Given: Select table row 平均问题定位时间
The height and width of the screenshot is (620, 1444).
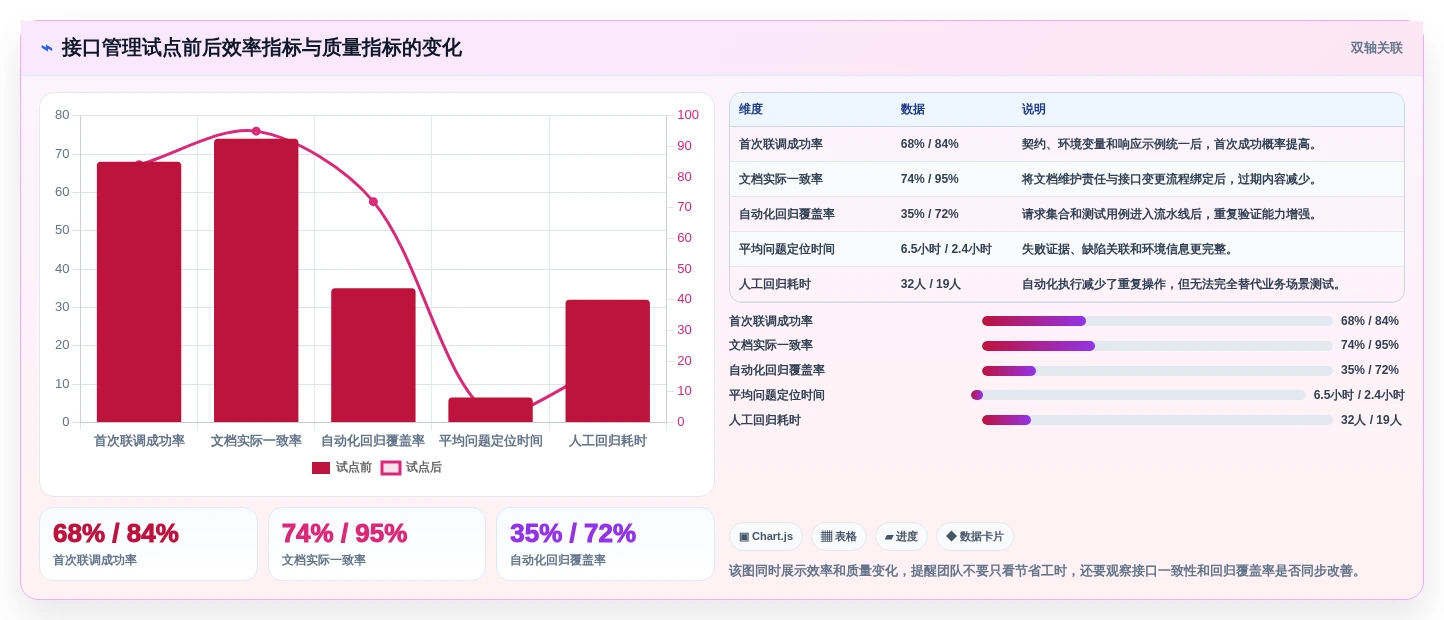Looking at the screenshot, I should pos(1067,249).
